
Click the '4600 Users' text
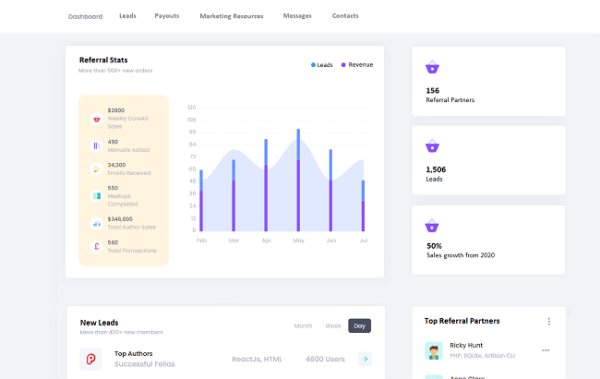[325, 359]
